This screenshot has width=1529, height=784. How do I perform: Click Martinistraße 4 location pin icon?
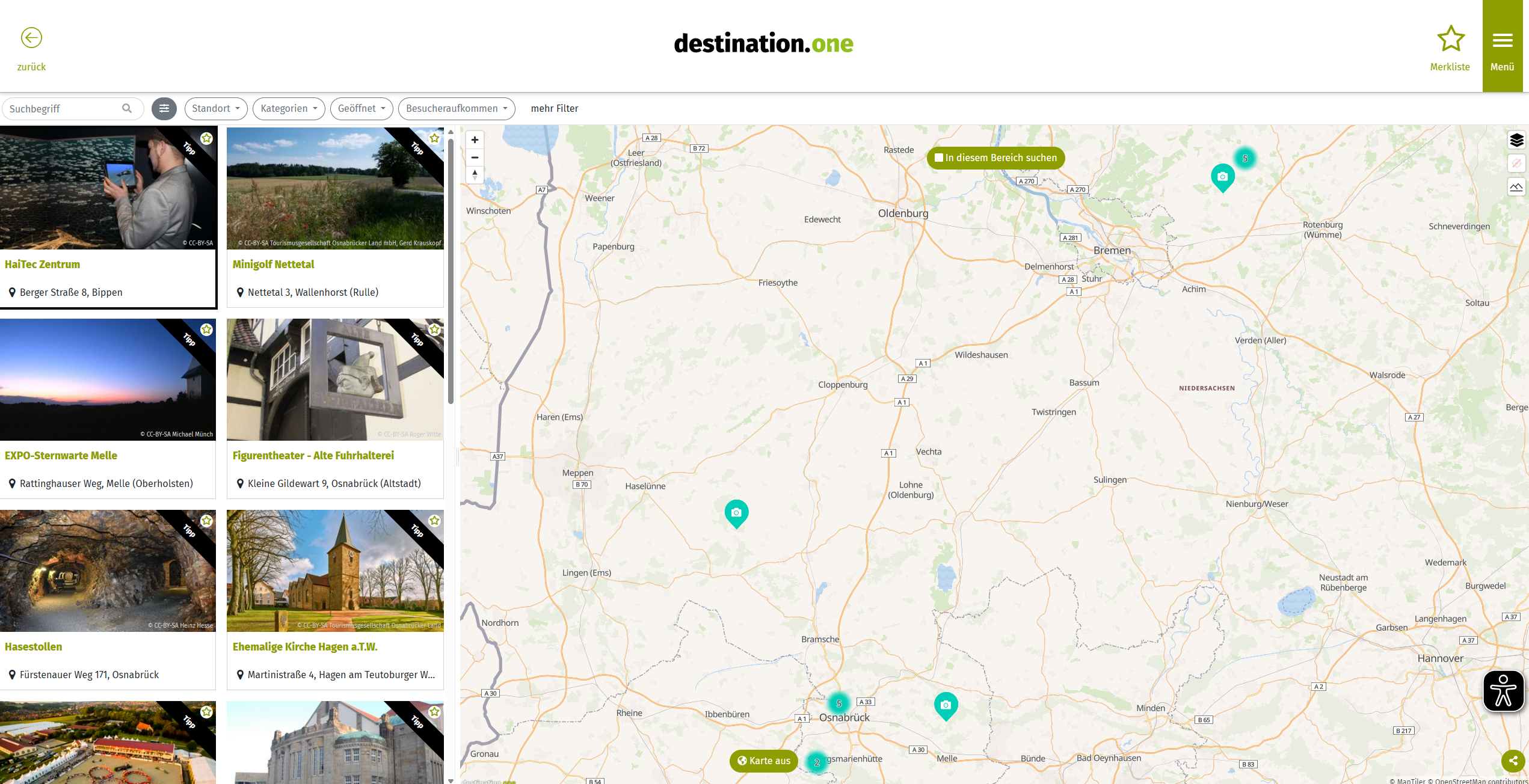[240, 675]
